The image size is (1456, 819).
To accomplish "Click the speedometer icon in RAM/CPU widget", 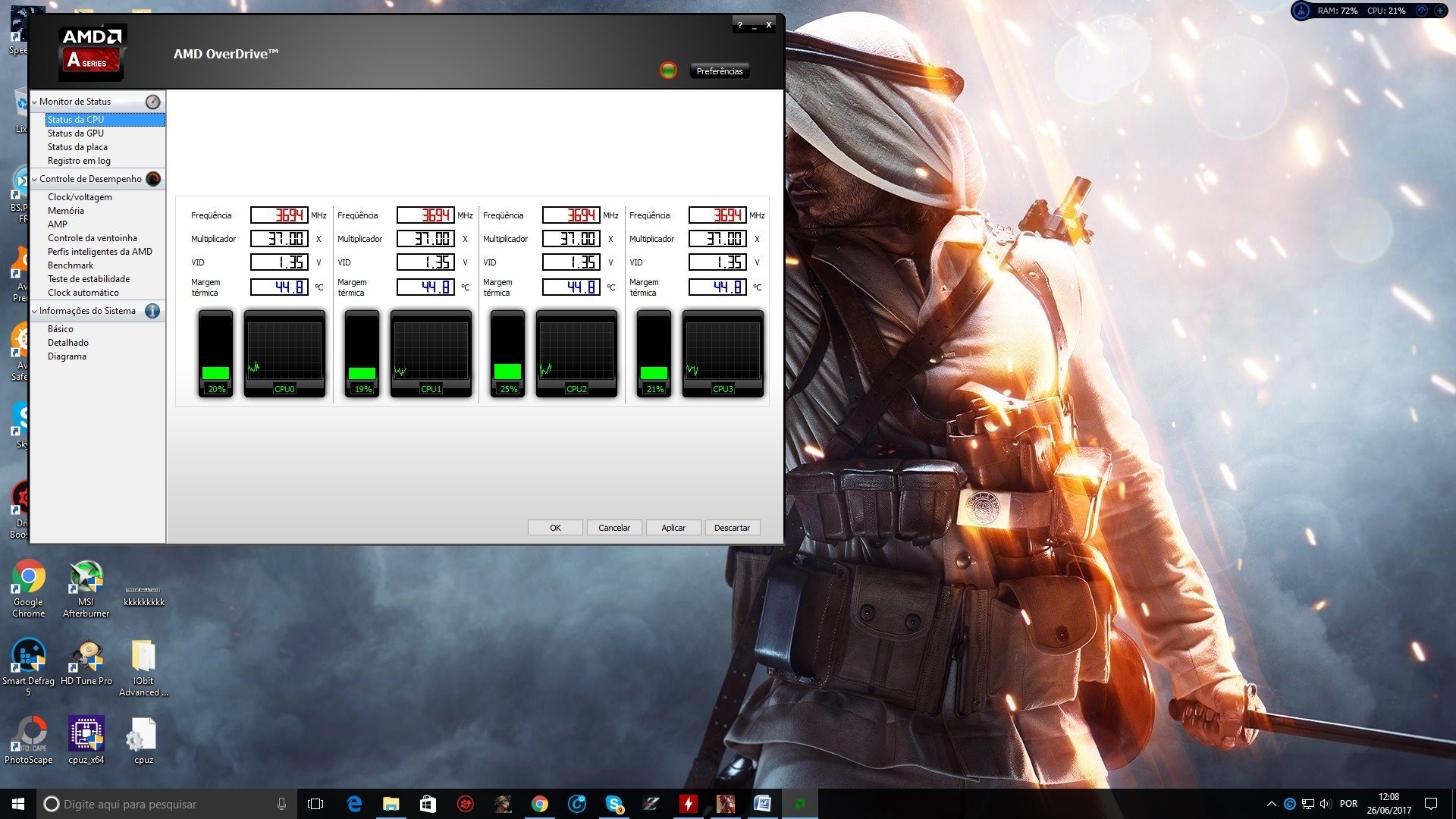I will pos(1422,11).
